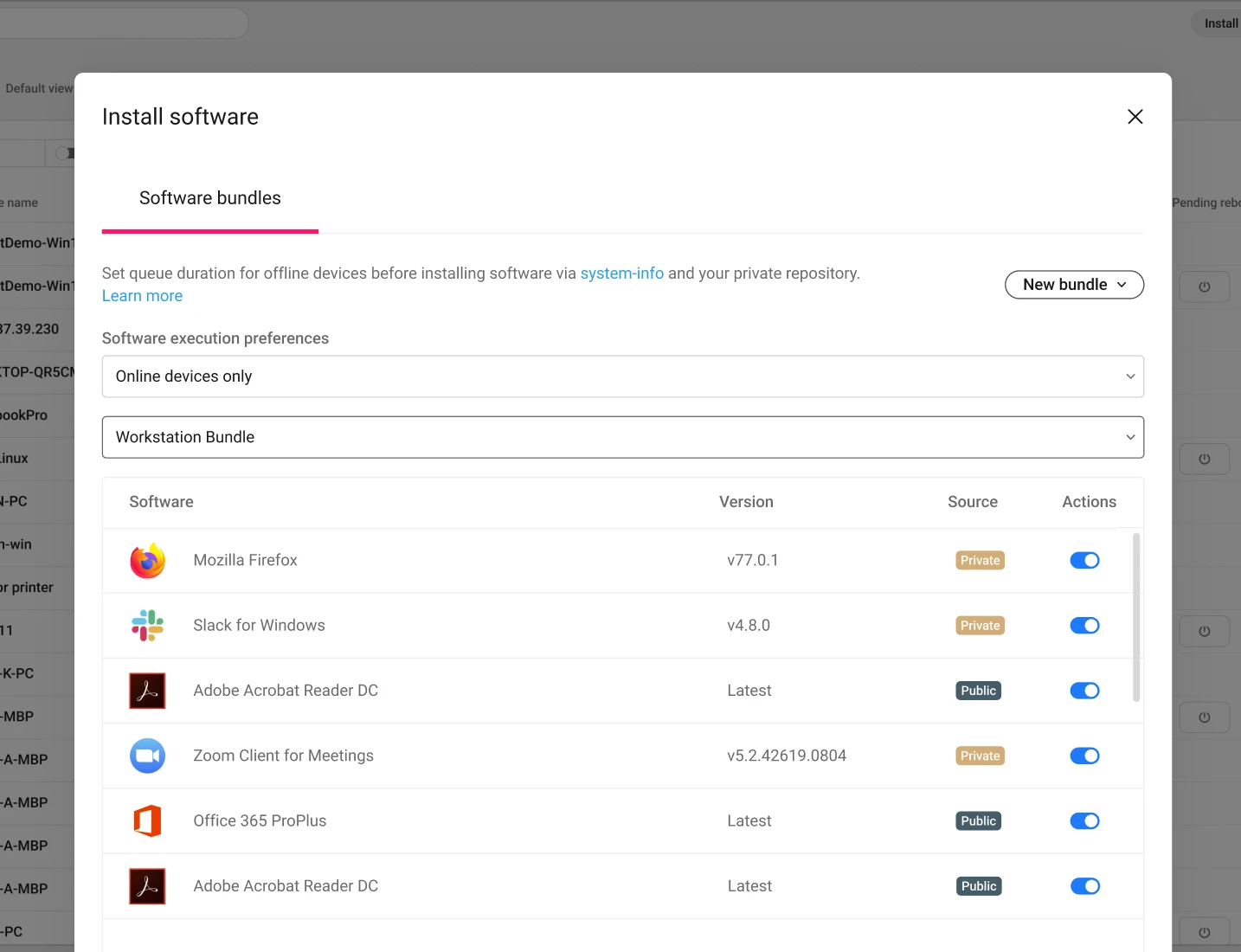Click the software list scrollbar
The height and width of the screenshot is (952, 1241).
click(x=1136, y=617)
